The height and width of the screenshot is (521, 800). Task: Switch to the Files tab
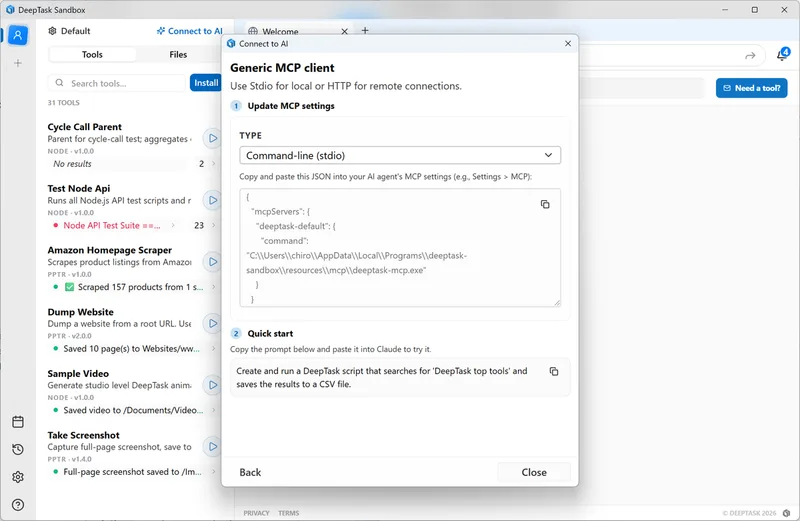click(x=178, y=55)
